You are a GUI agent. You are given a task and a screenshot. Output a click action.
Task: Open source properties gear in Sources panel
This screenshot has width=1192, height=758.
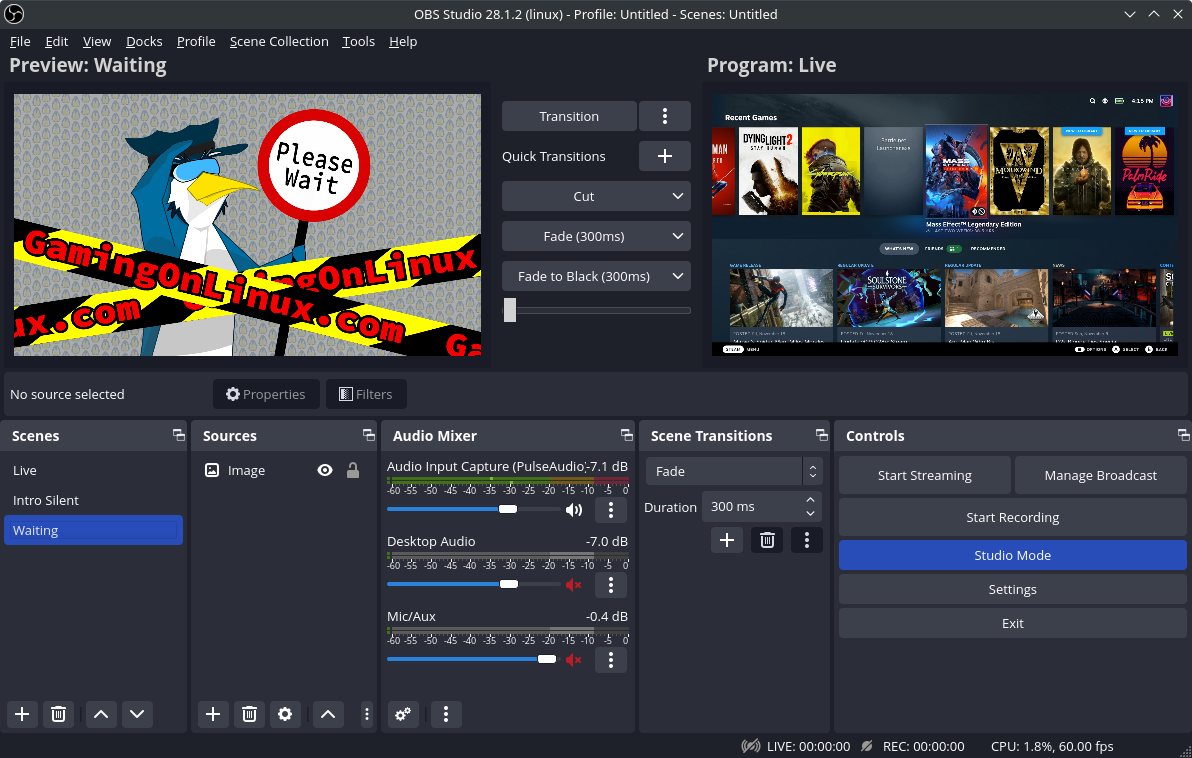[x=286, y=714]
